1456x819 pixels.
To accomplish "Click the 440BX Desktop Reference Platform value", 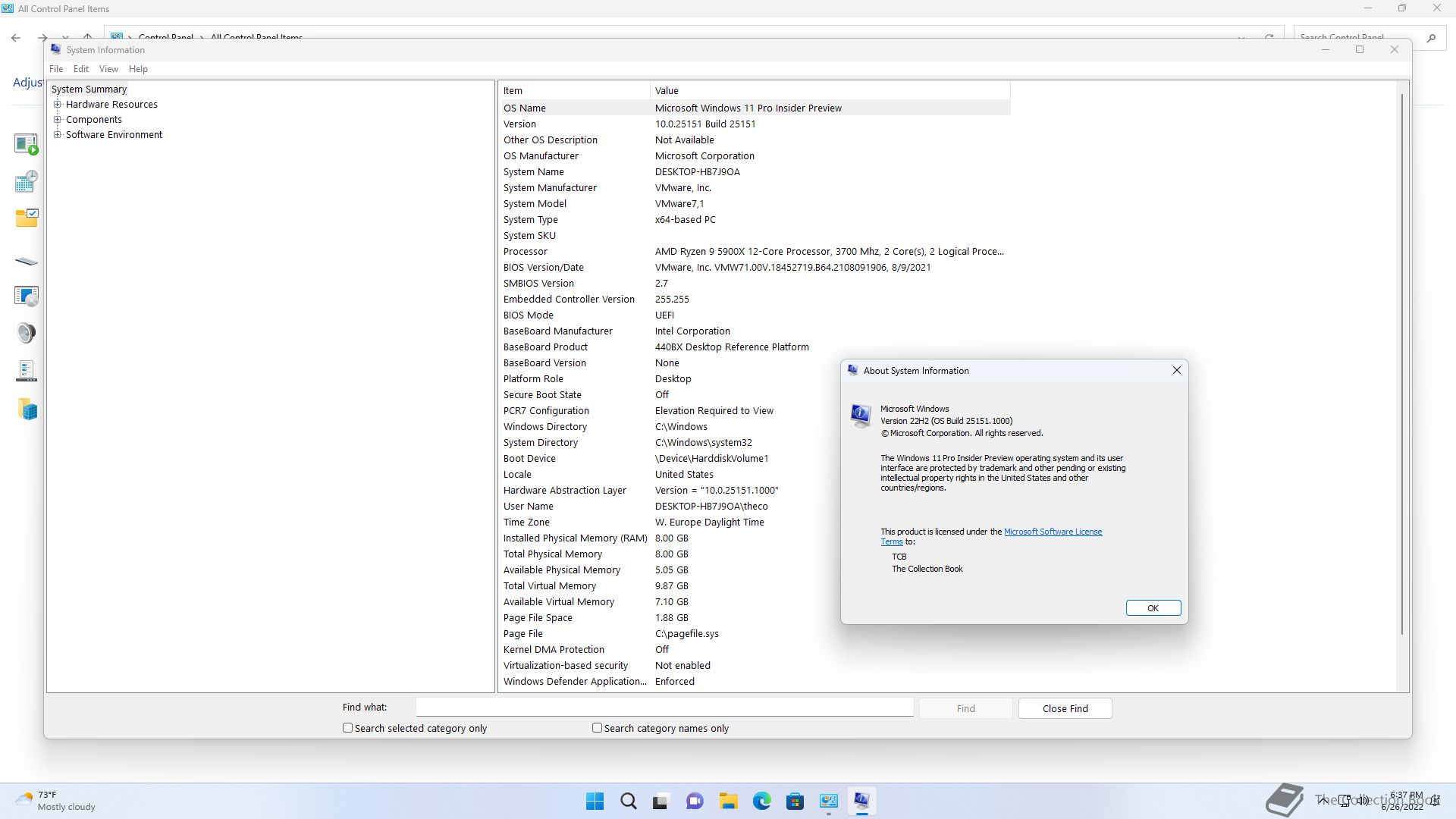I will point(732,347).
